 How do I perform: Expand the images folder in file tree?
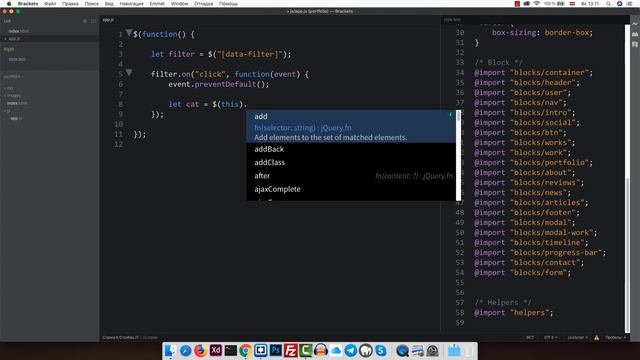pyautogui.click(x=13, y=96)
